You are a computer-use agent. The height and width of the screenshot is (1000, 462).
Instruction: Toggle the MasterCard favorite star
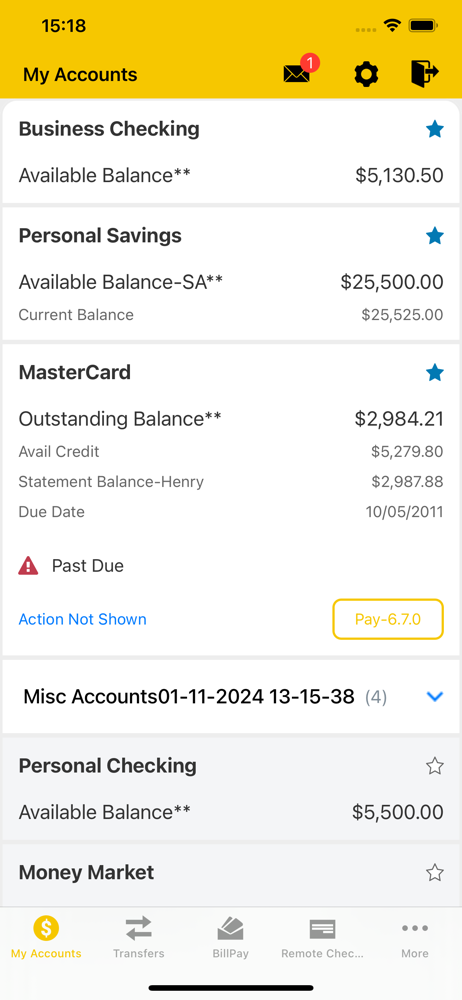point(435,372)
